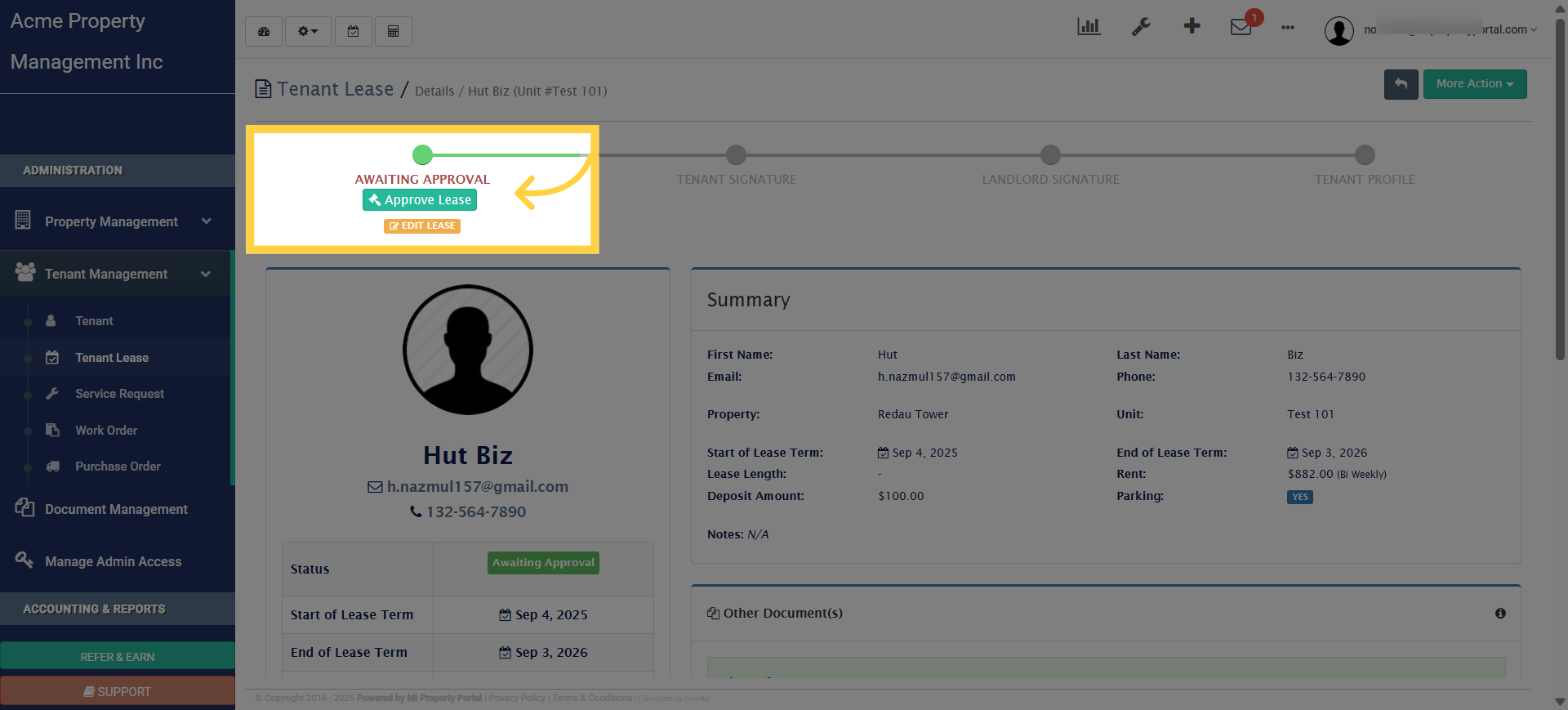Click the Tenant Lease page heading

336,89
